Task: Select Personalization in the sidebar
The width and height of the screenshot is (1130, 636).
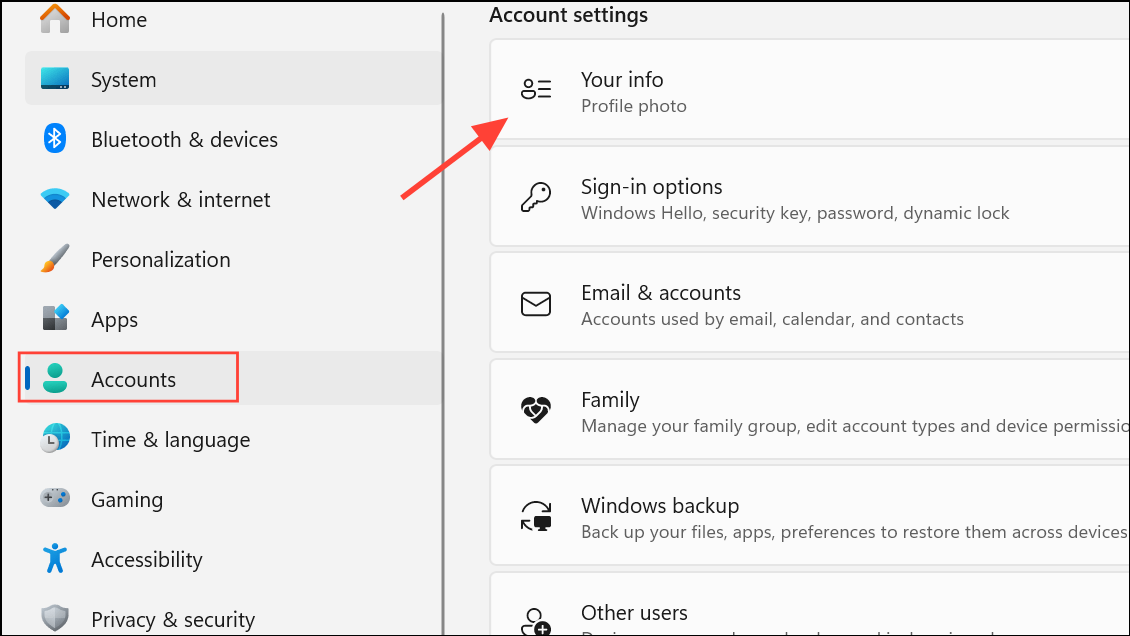Action: [x=233, y=259]
